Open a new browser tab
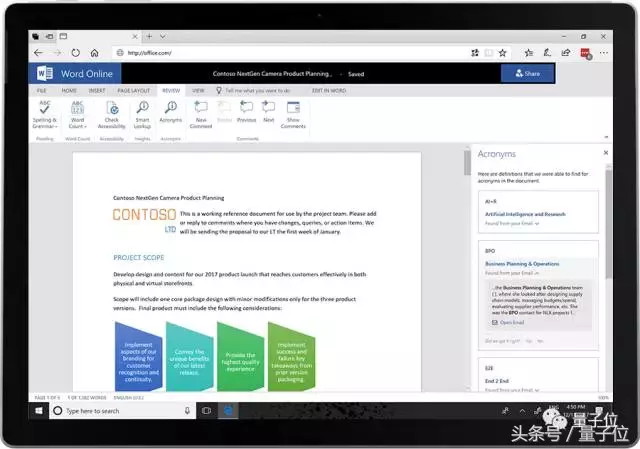This screenshot has height=449, width=640. [x=149, y=36]
